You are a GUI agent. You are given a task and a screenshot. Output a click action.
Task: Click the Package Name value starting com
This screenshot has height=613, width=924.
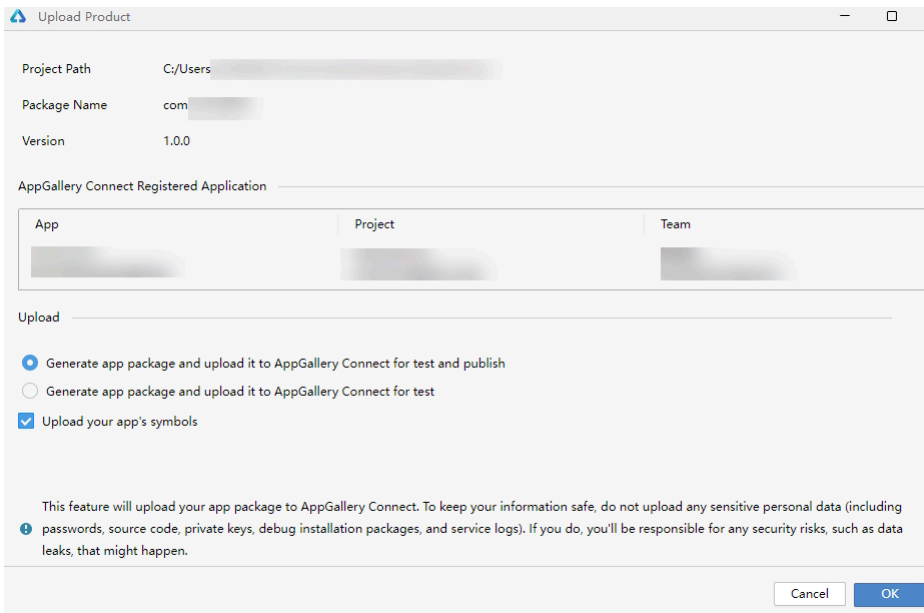click(213, 107)
